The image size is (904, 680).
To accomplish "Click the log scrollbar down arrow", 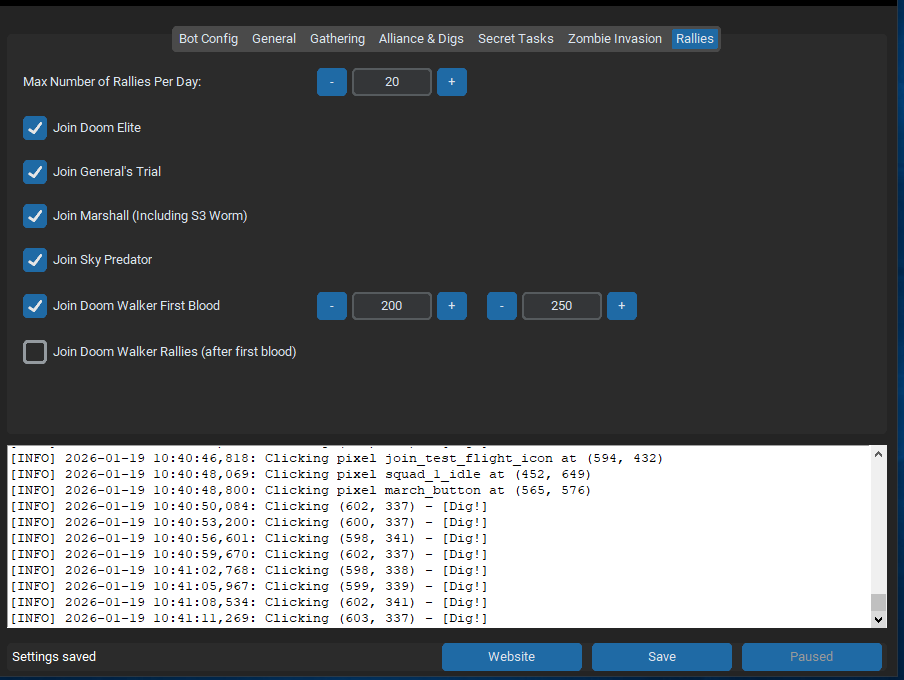I will pos(878,620).
